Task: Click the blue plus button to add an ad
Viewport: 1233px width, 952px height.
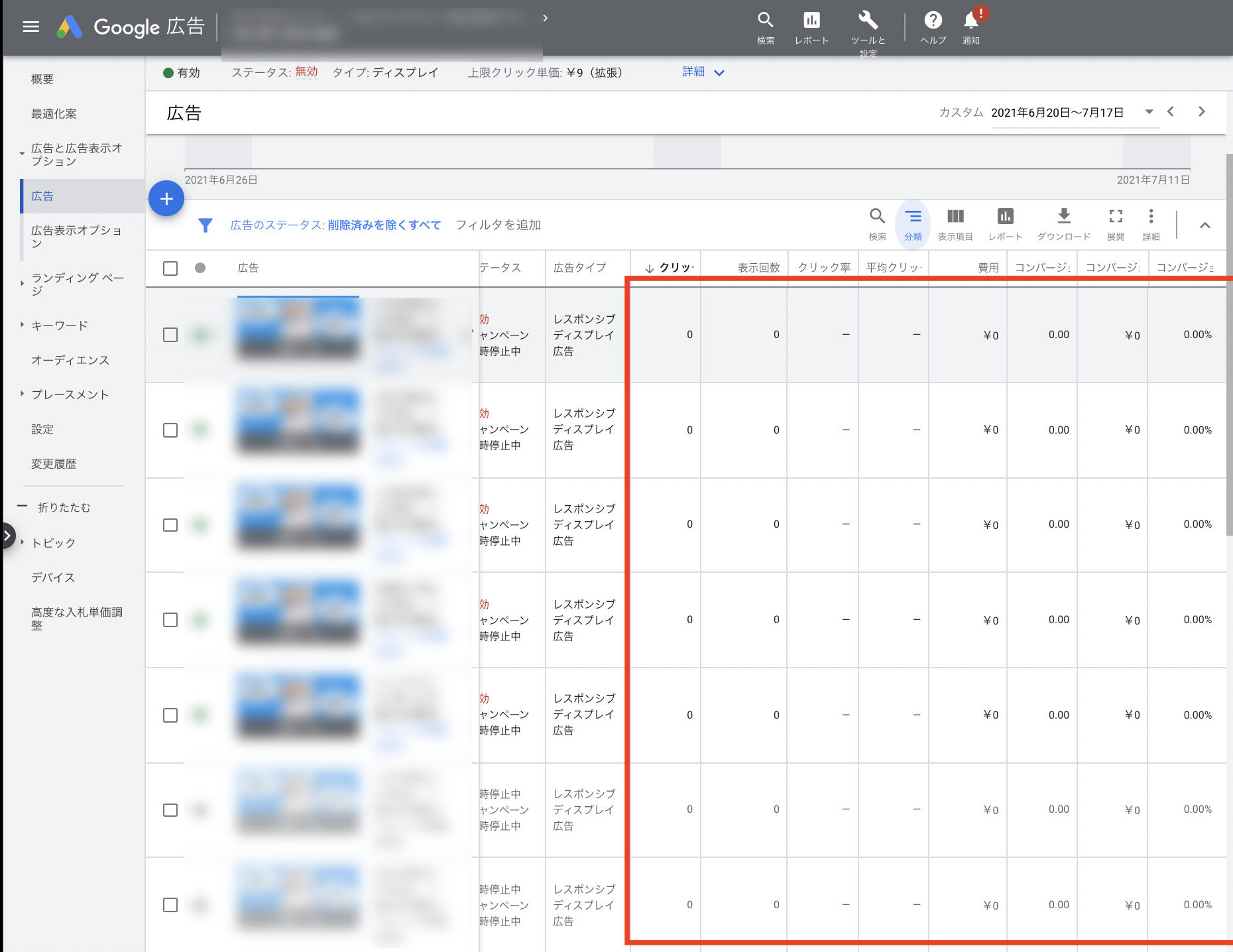Action: (166, 198)
